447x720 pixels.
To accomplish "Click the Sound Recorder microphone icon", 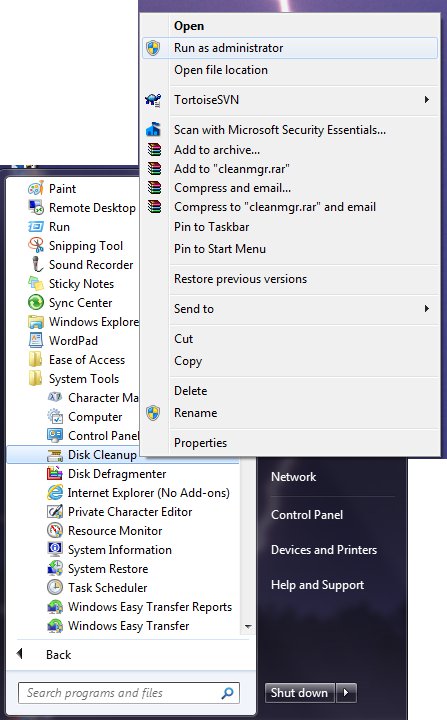I will (x=35, y=264).
